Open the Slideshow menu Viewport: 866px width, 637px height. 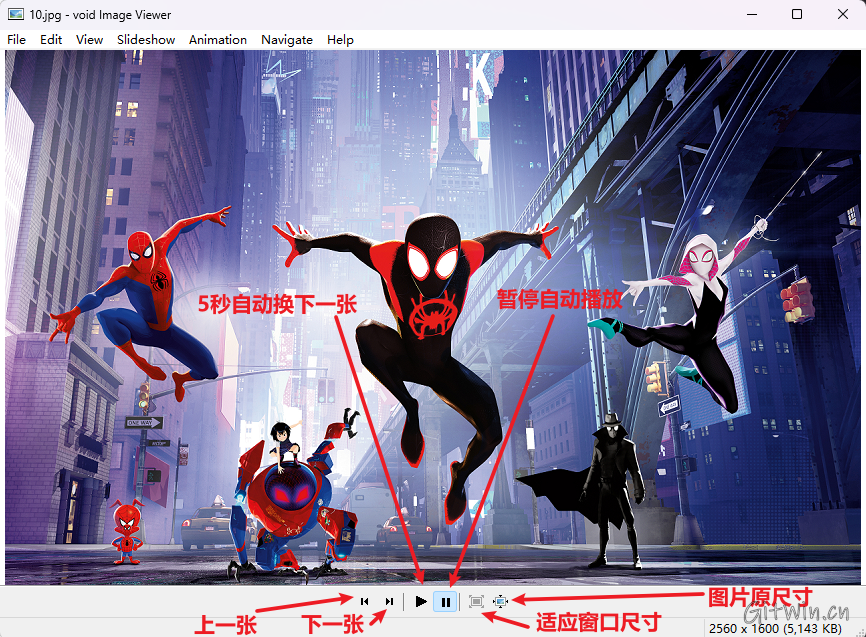[145, 39]
